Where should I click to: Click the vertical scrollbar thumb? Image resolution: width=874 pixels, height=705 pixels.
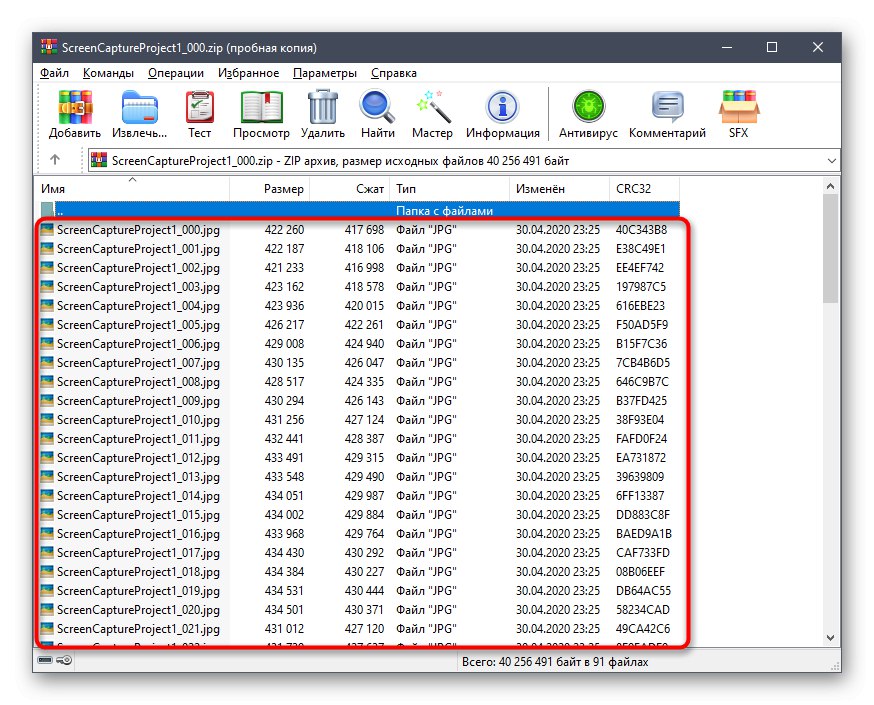pos(831,249)
